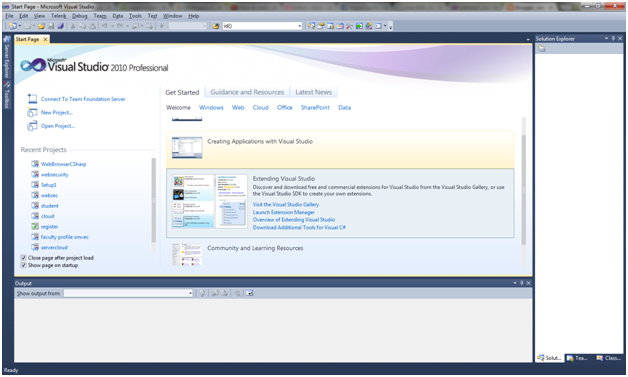Click Find Message in Code Output icon
The width and height of the screenshot is (628, 377).
(202, 293)
